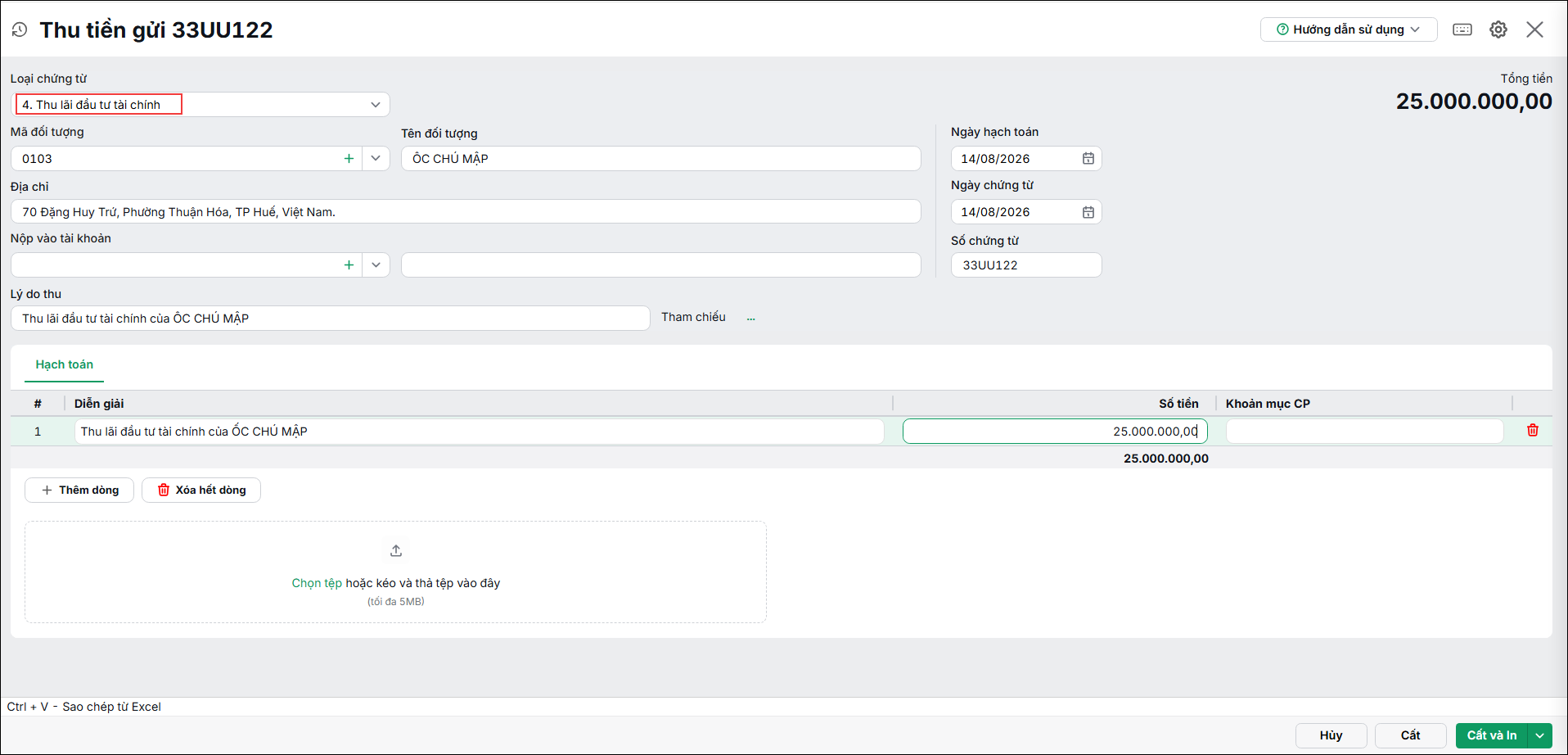
Task: Click Hủy button
Action: click(x=1331, y=735)
